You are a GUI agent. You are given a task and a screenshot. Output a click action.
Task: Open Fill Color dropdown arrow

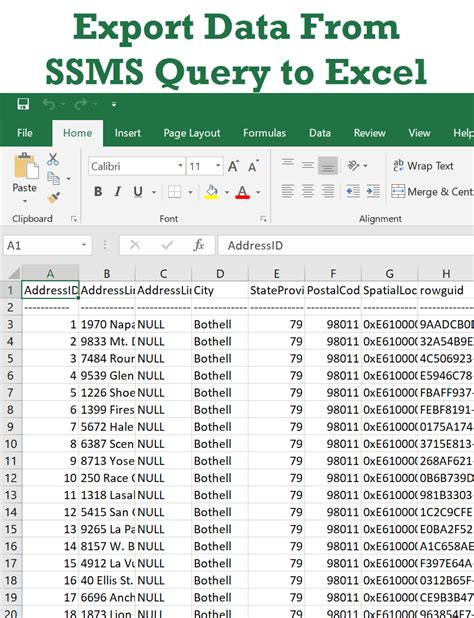(x=227, y=192)
